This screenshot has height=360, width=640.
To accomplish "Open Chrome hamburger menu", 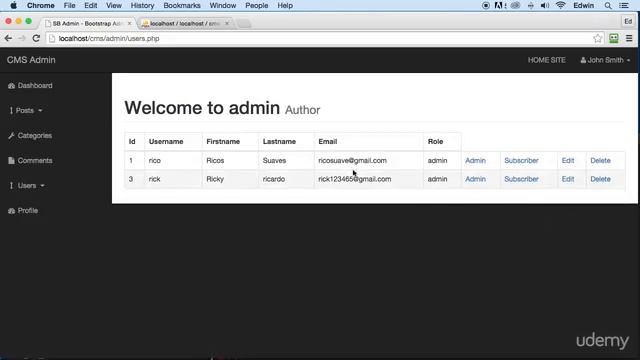I will point(629,38).
